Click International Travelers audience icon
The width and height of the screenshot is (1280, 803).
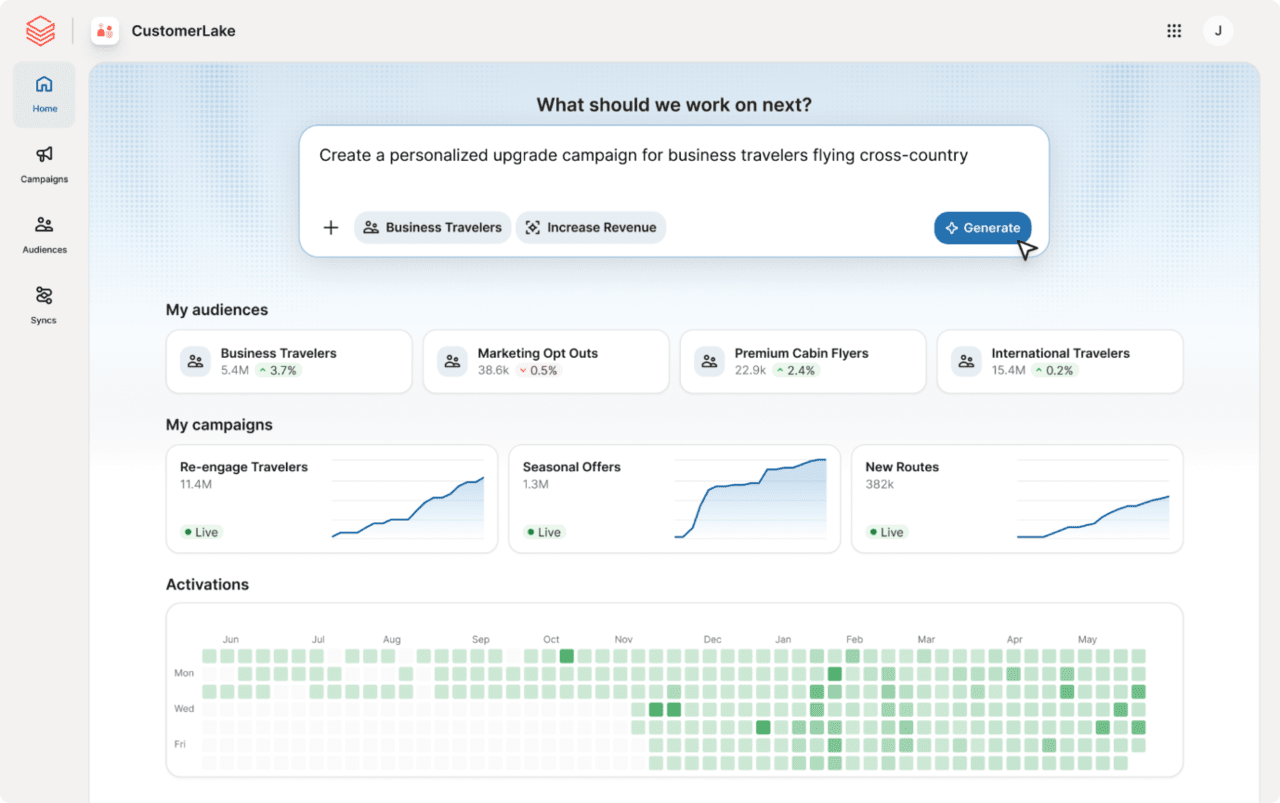pos(966,361)
